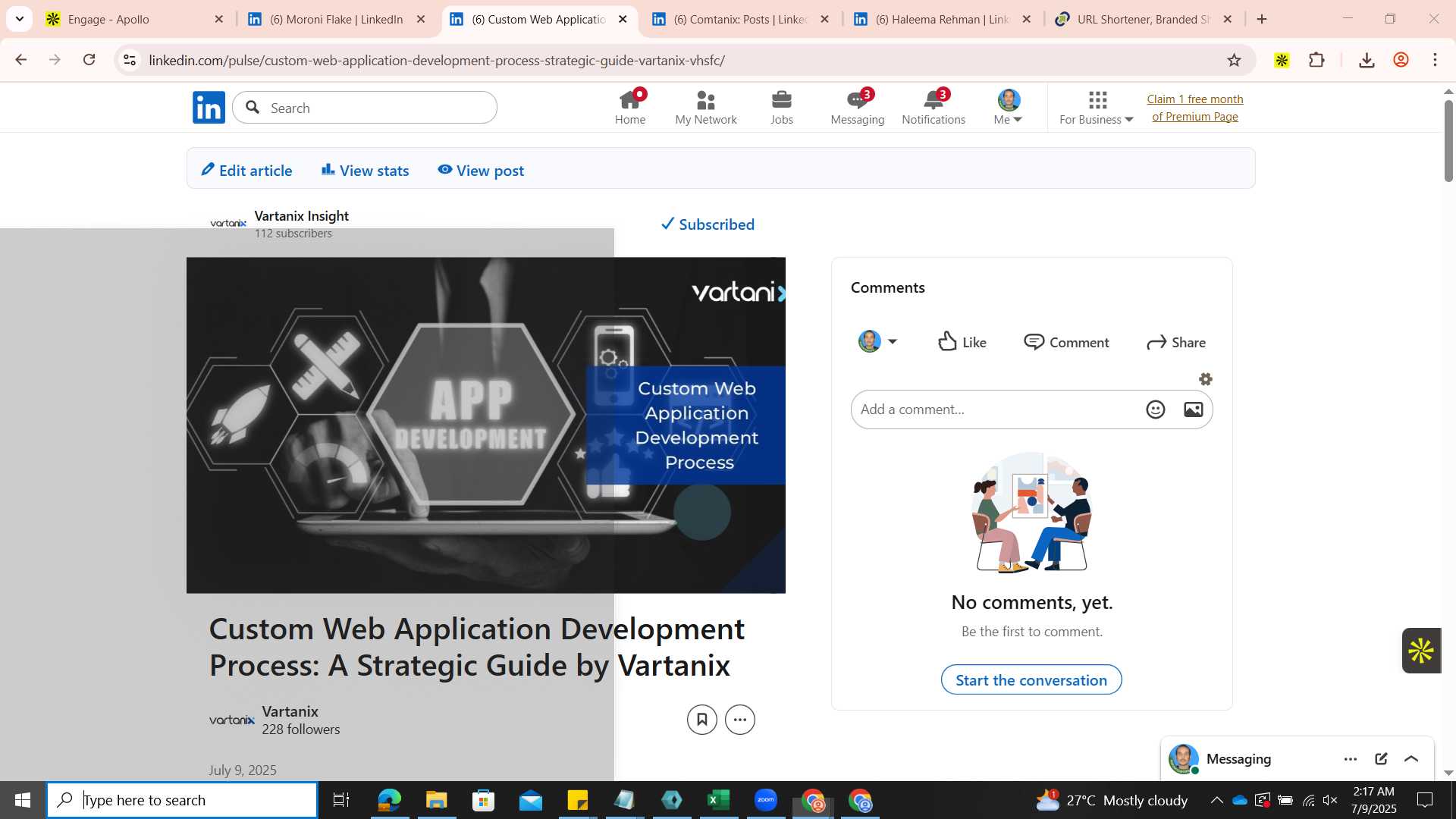
Task: Open the Extensions puzzle menu
Action: [1317, 60]
